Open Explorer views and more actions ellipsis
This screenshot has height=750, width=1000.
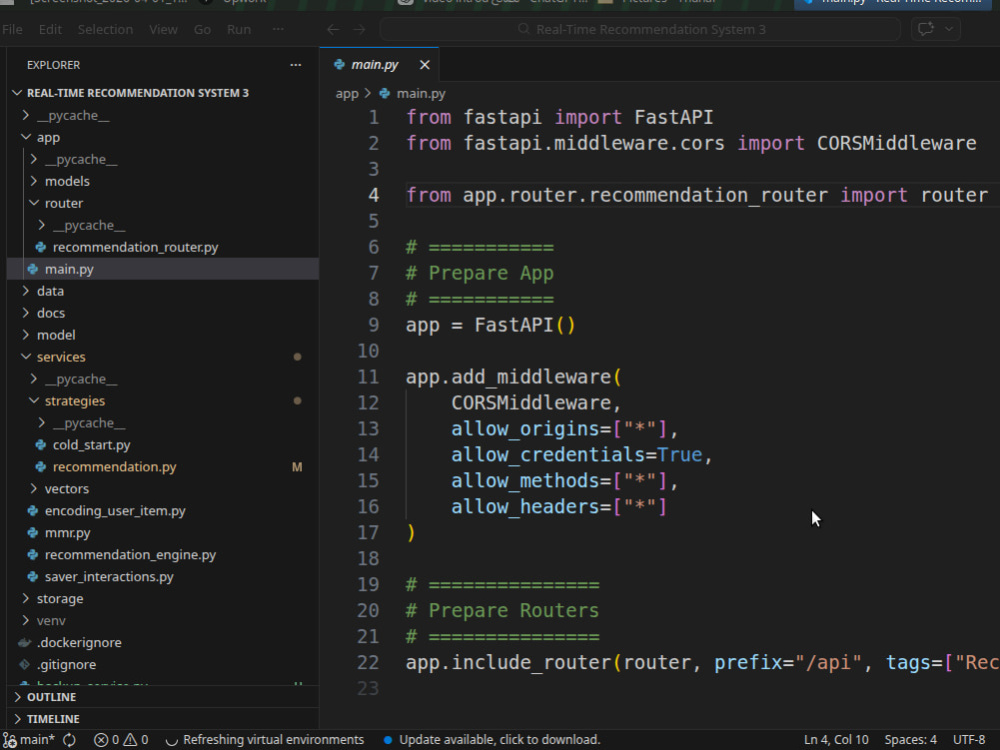point(295,65)
